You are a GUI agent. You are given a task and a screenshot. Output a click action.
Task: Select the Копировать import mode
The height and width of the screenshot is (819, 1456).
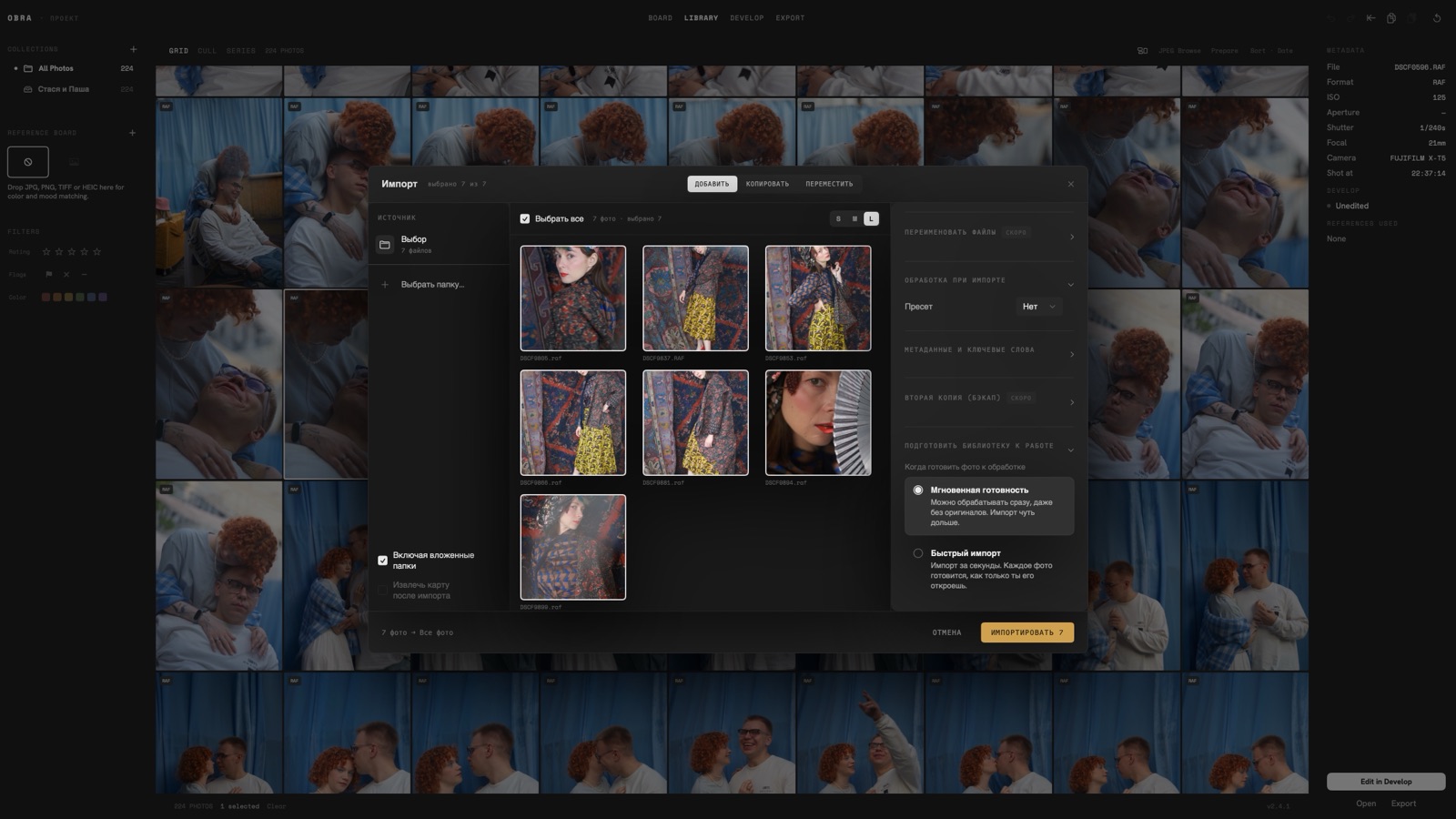[768, 184]
